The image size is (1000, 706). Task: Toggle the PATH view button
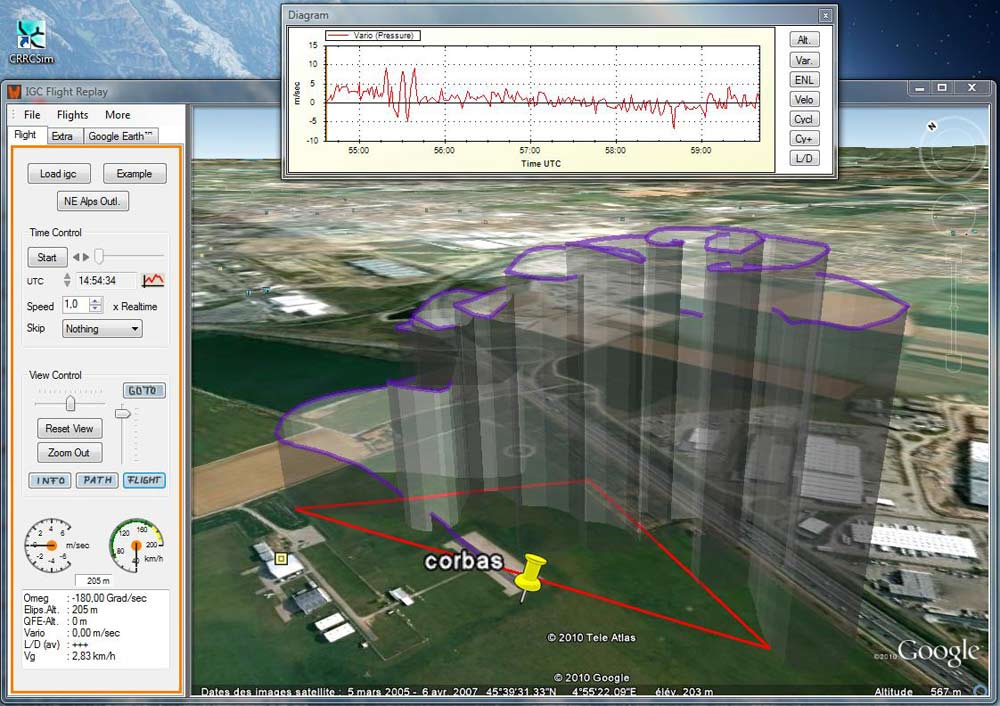97,480
